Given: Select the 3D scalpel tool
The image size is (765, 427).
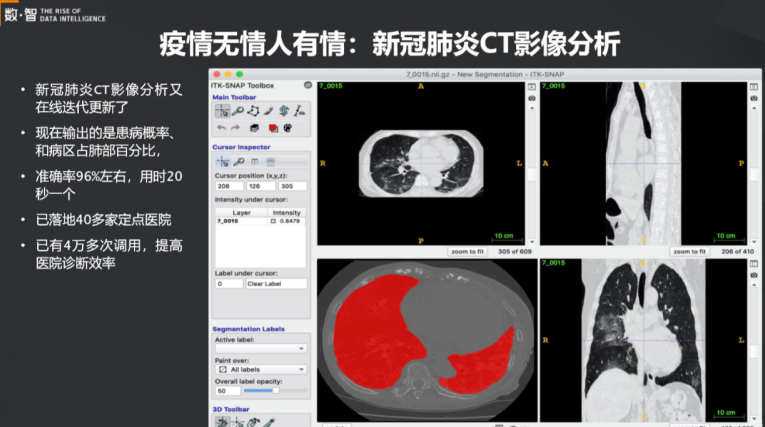Looking at the screenshot, I should [x=268, y=422].
